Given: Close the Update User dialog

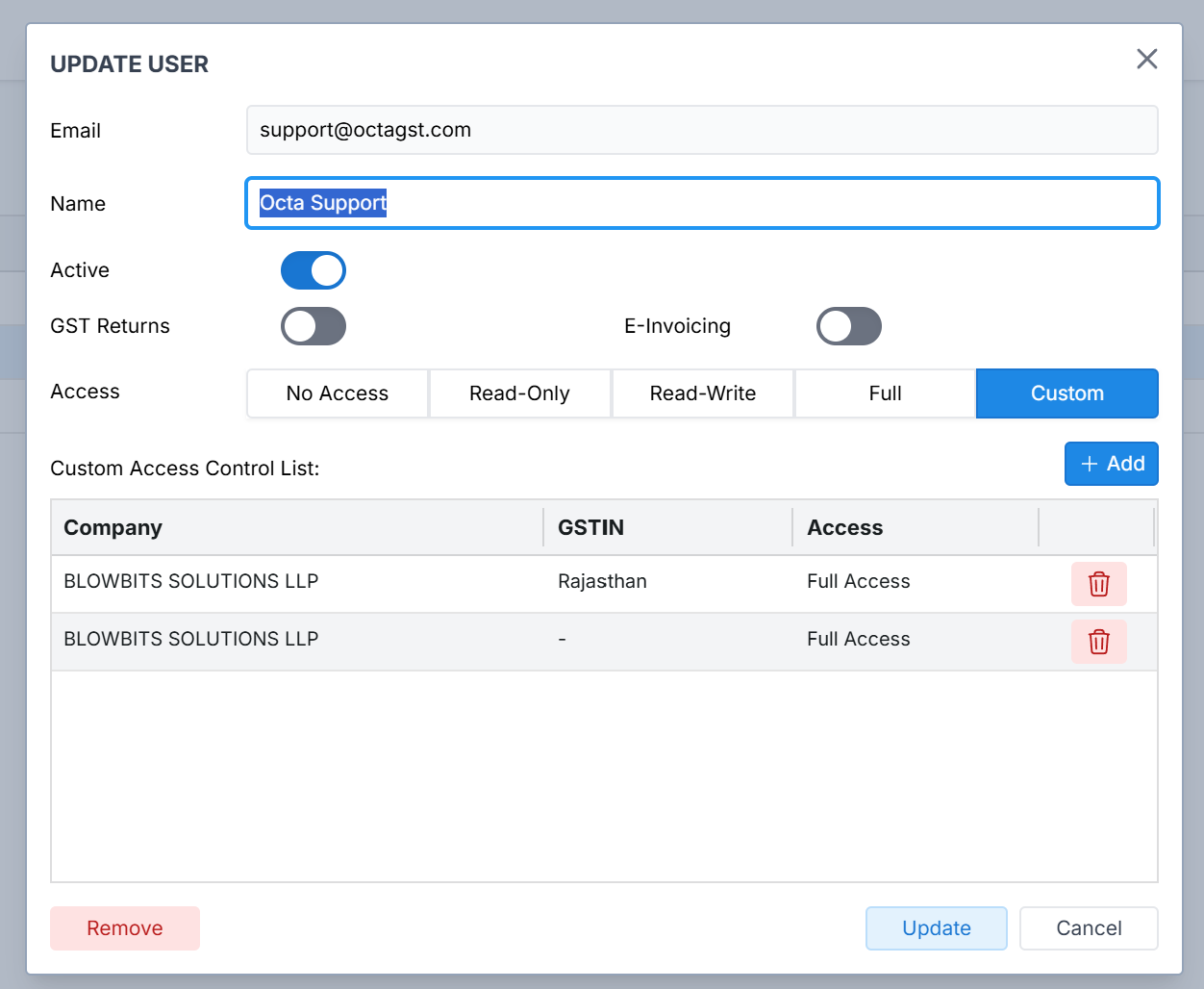Looking at the screenshot, I should coord(1146,60).
